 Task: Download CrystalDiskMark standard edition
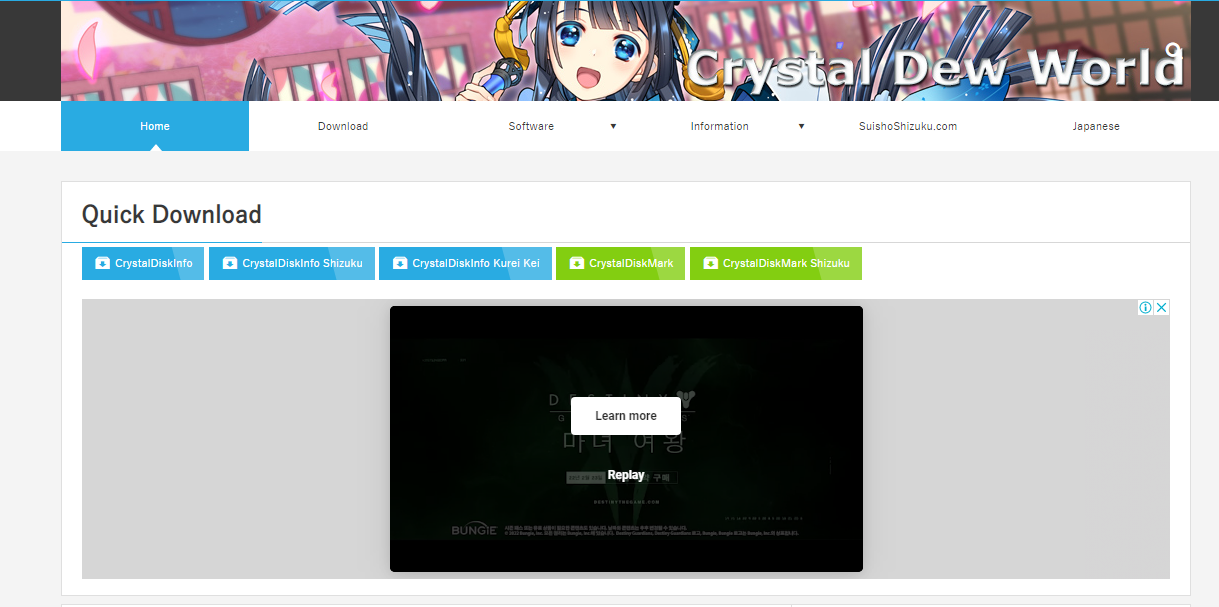(x=620, y=263)
